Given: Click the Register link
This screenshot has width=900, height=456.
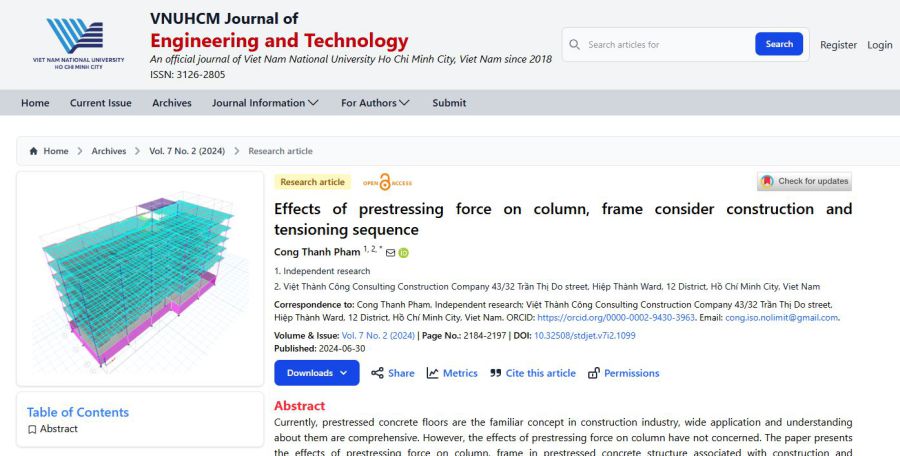Looking at the screenshot, I should click(838, 45).
